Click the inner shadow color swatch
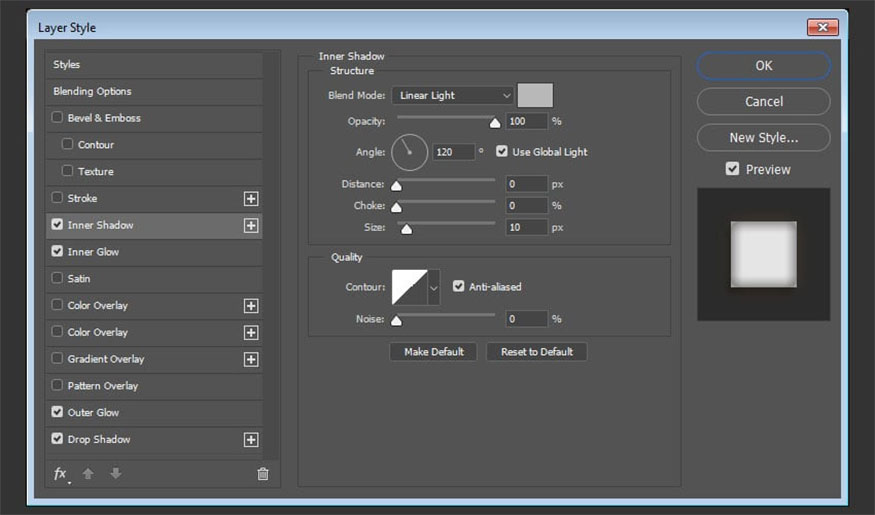 click(x=535, y=96)
